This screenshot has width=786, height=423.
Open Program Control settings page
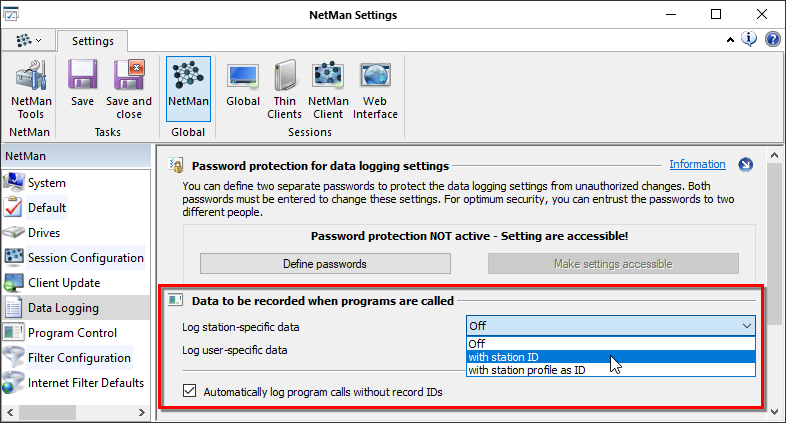(72, 333)
